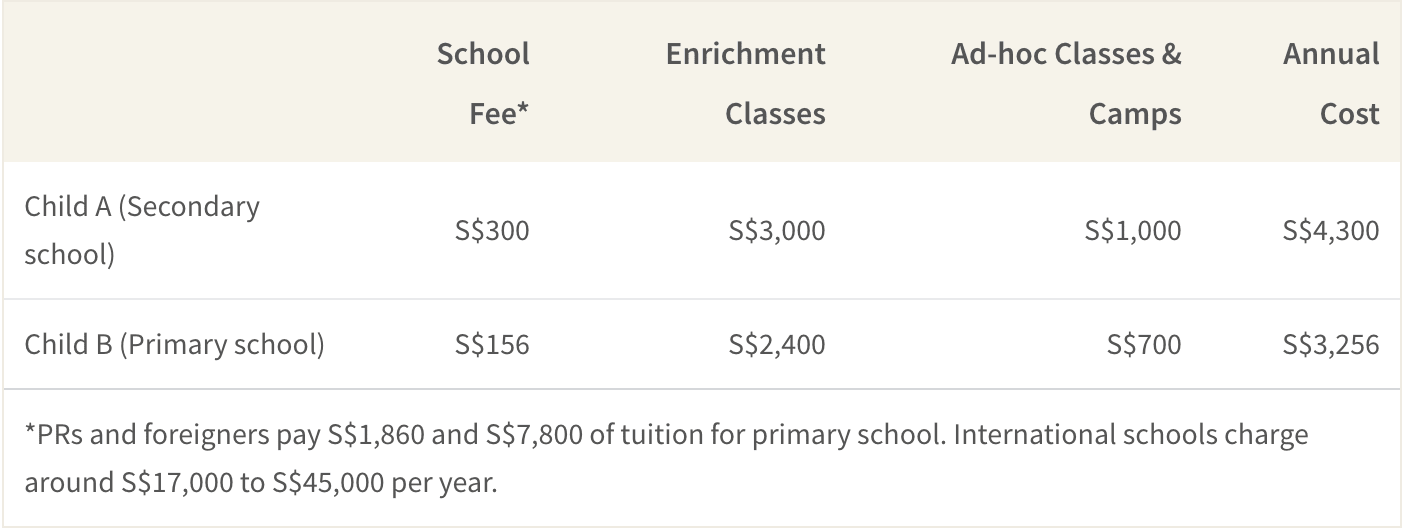Select the S$1,000 ad-hoc classes cell
The image size is (1402, 530).
point(1133,231)
